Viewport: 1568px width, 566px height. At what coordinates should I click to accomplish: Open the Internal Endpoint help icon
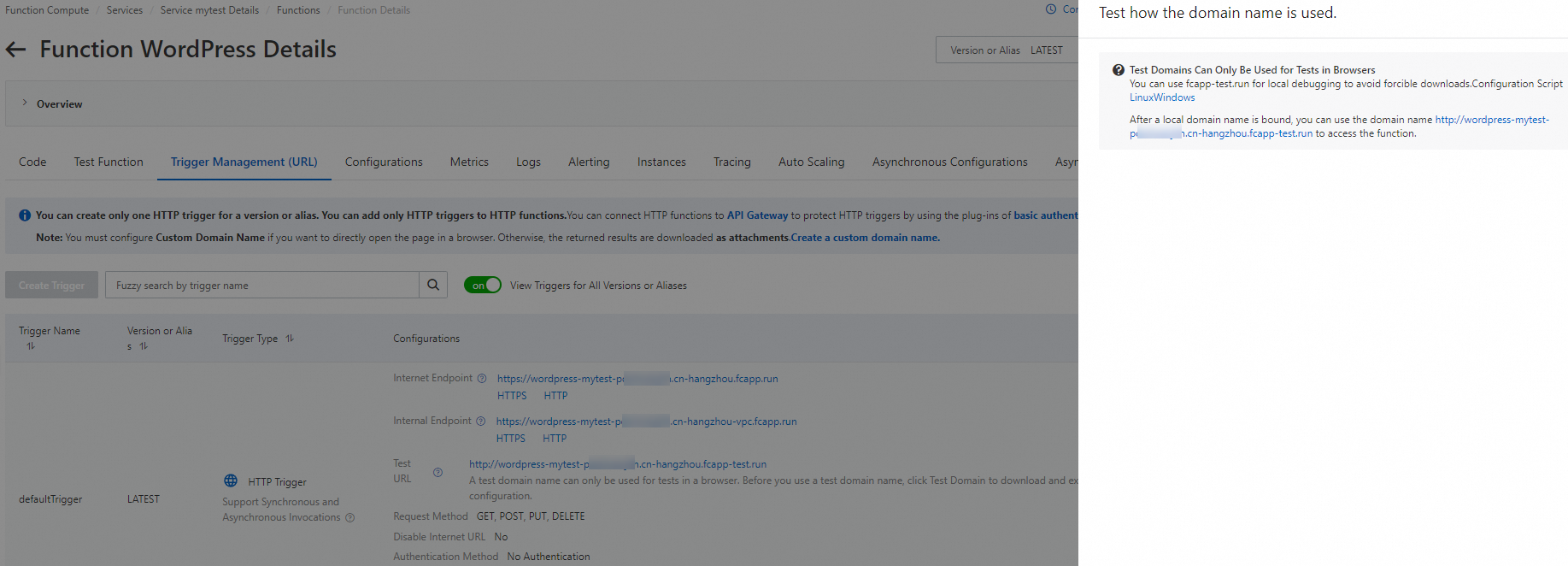coord(480,421)
